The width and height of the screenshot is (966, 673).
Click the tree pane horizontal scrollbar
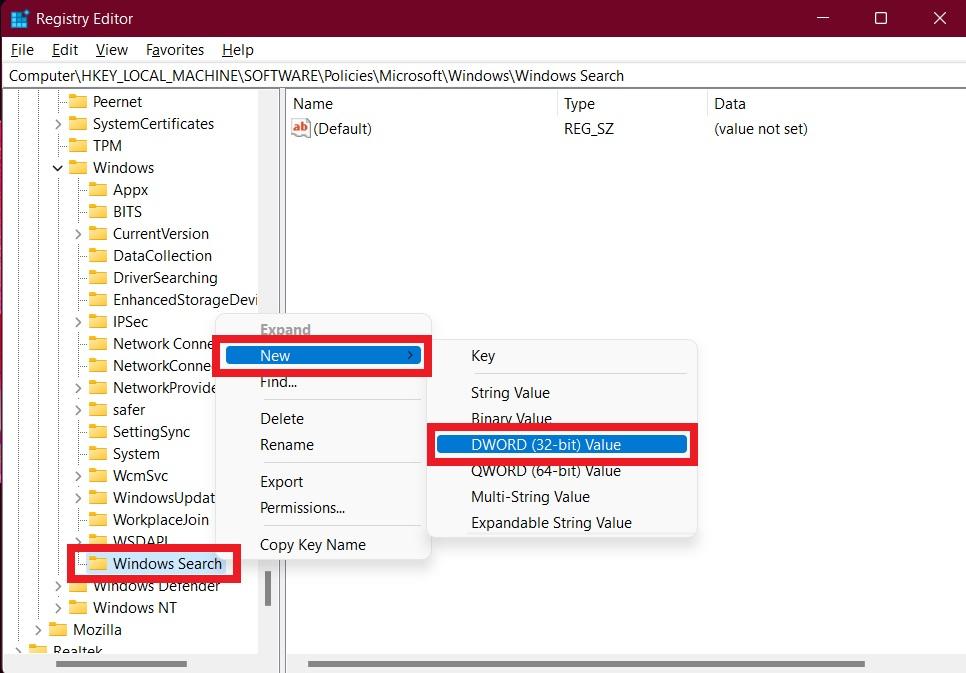pos(121,664)
